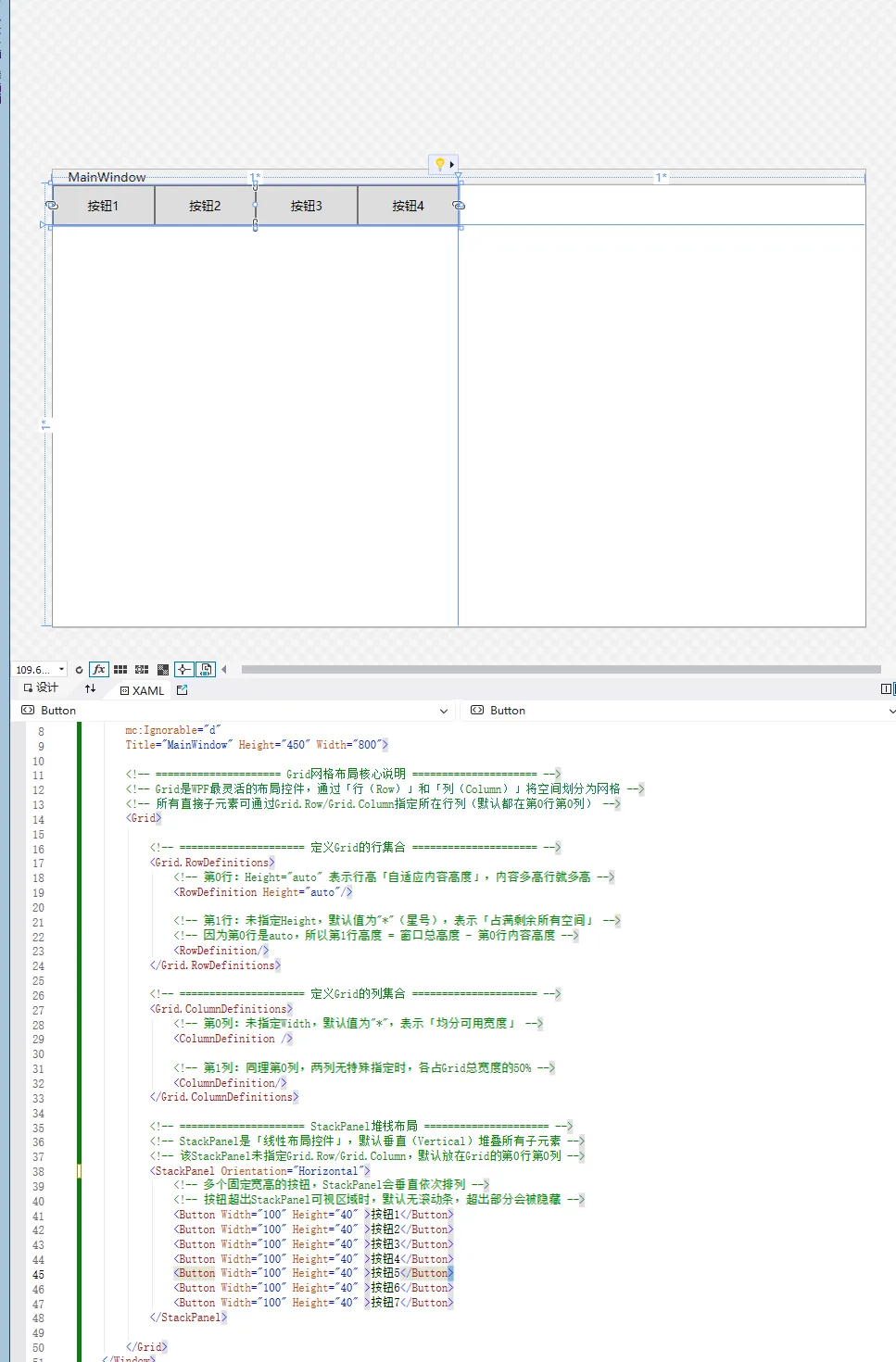
Task: Click the opening <Grid> tag on line 14
Action: pyautogui.click(x=144, y=818)
